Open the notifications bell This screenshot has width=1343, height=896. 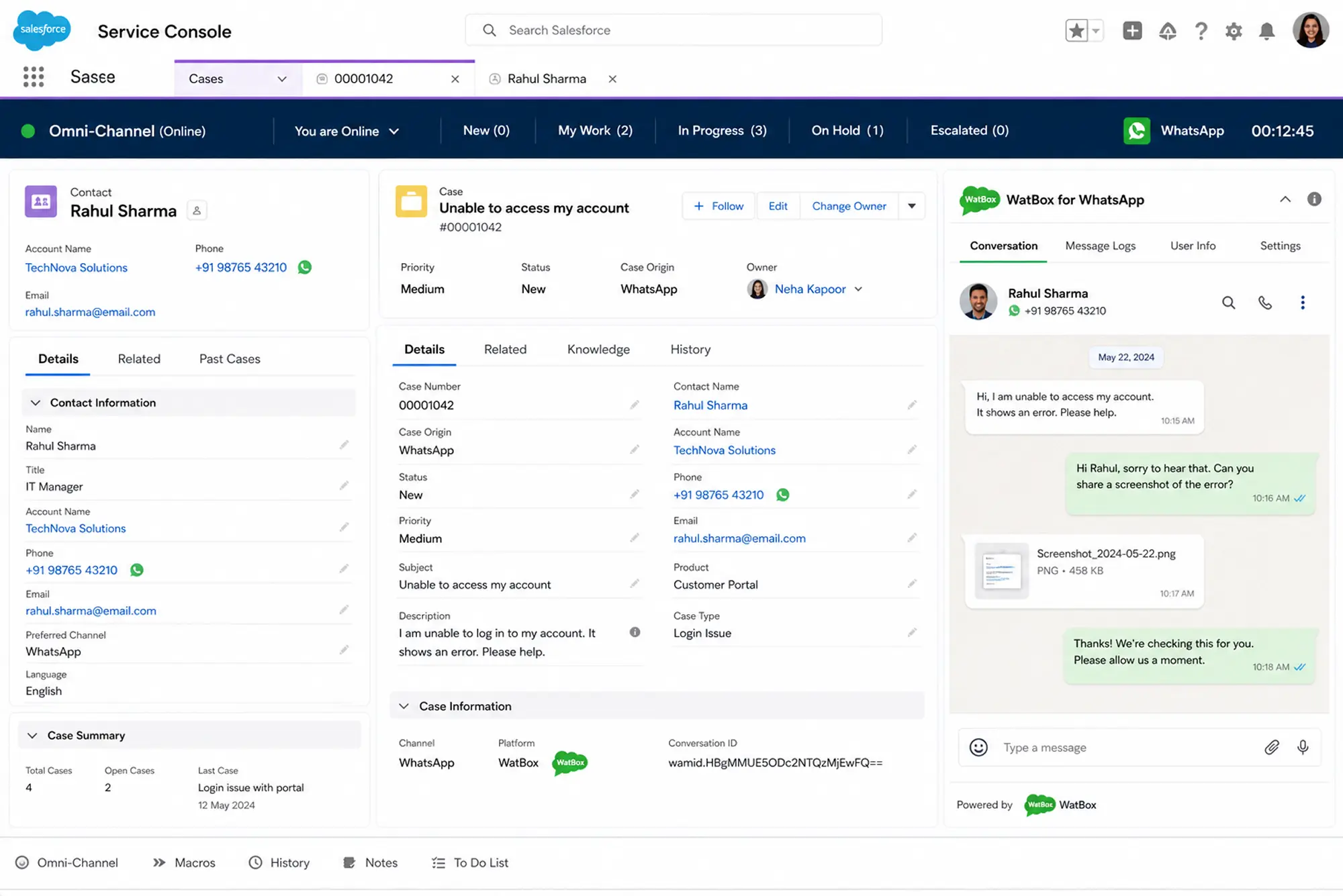tap(1266, 31)
